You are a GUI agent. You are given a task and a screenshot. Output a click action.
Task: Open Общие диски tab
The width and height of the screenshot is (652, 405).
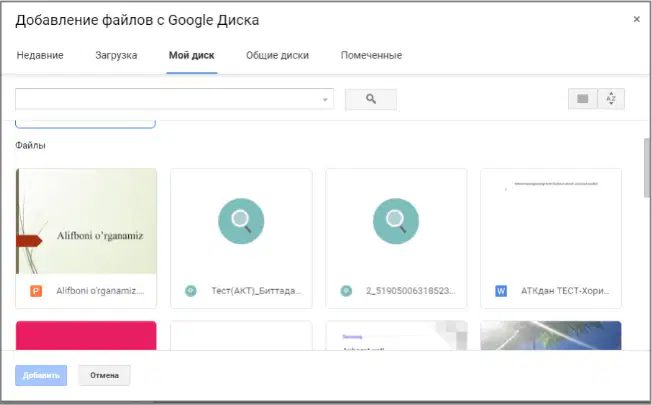pos(277,55)
